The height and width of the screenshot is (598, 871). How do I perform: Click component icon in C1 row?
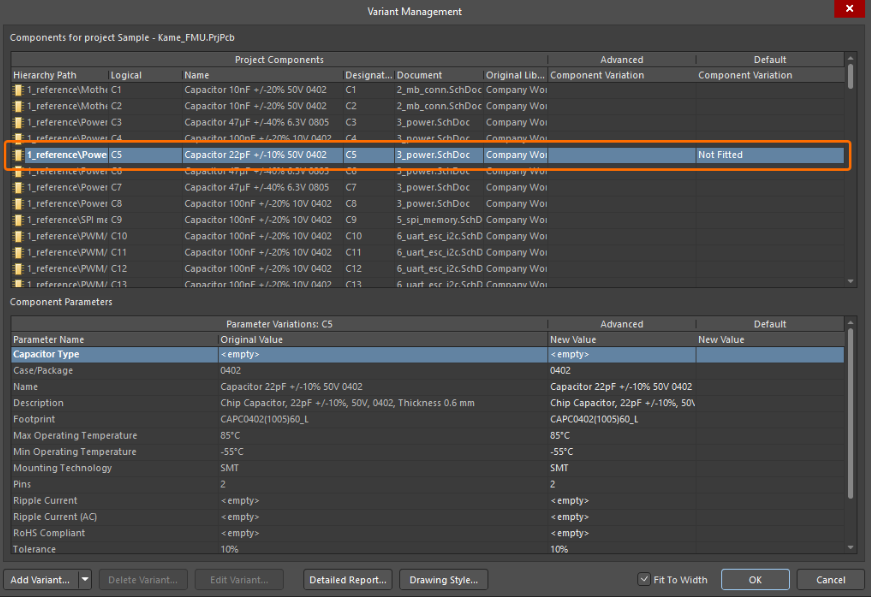coord(18,90)
